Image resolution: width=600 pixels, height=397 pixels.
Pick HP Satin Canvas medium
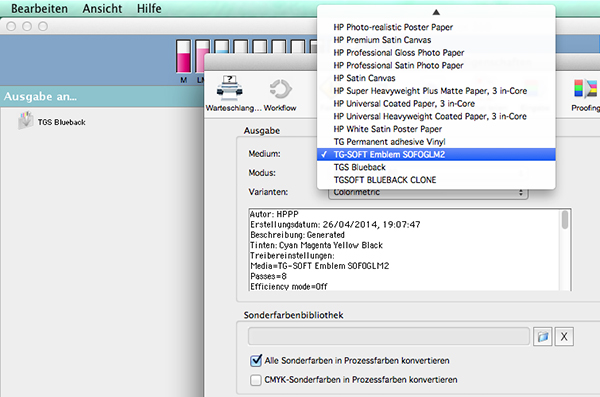[436, 78]
